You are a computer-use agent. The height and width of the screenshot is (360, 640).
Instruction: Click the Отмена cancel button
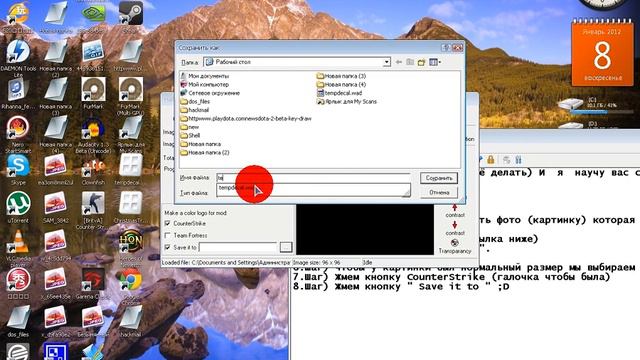tap(439, 192)
